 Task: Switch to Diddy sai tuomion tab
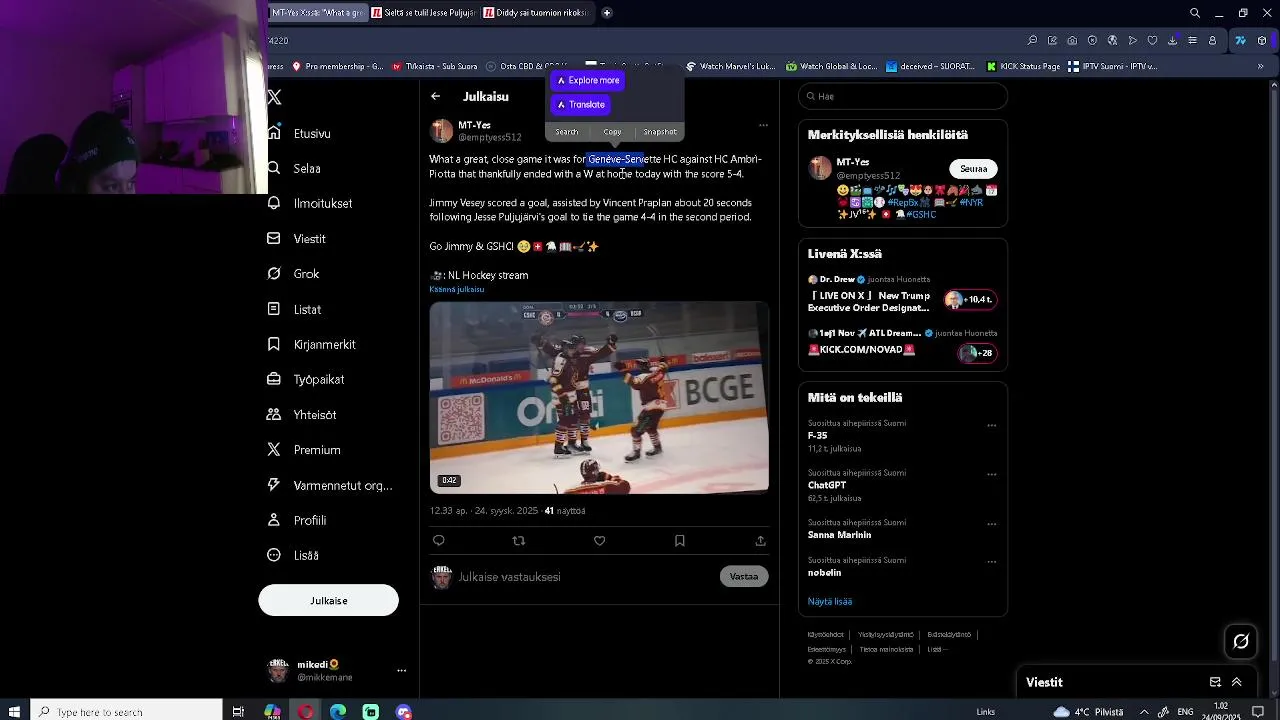pos(536,13)
